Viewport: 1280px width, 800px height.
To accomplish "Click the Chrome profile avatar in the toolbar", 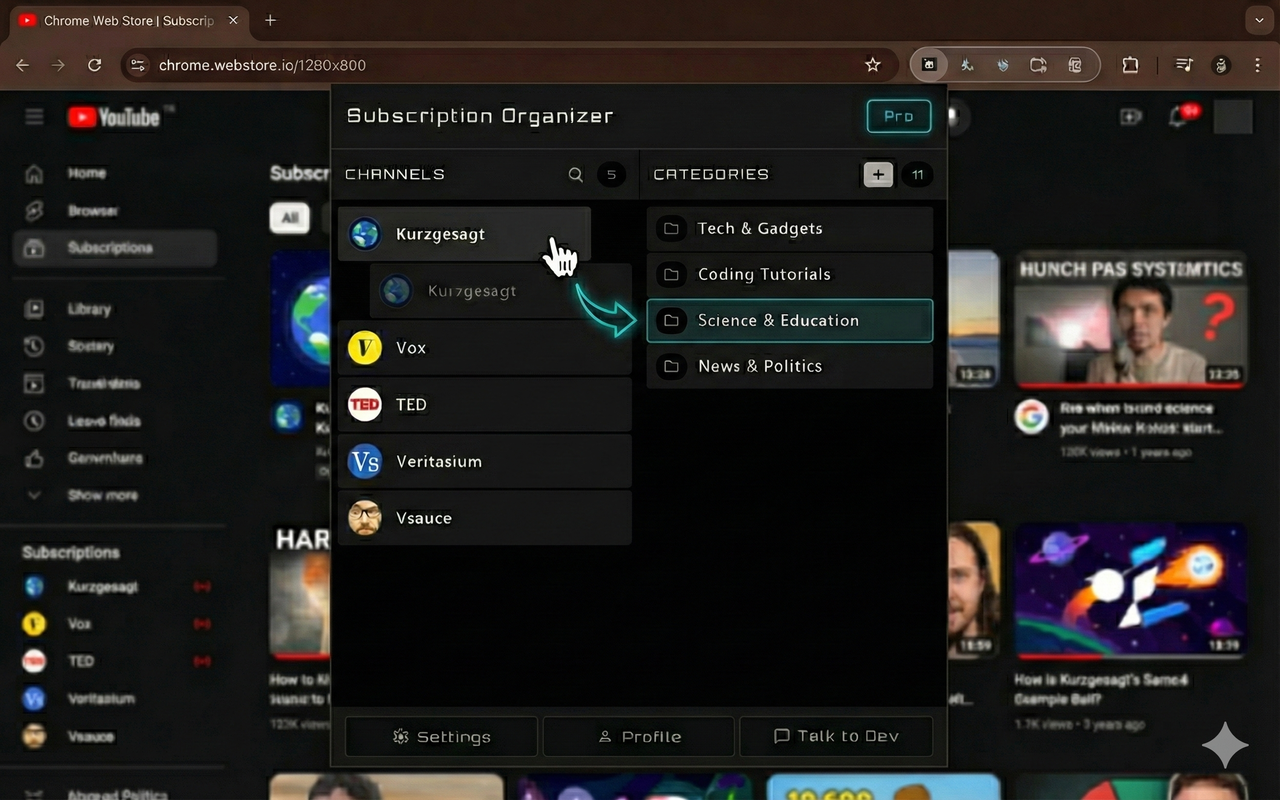I will [x=1221, y=65].
